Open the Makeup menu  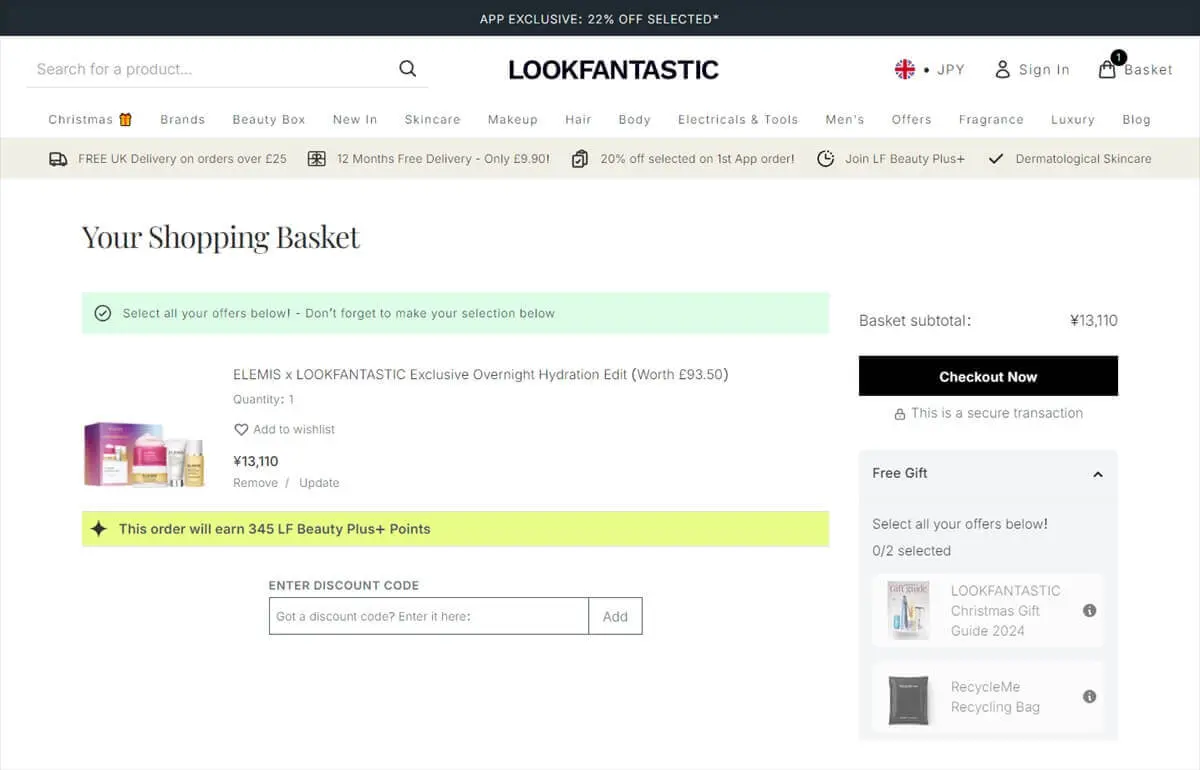point(513,119)
